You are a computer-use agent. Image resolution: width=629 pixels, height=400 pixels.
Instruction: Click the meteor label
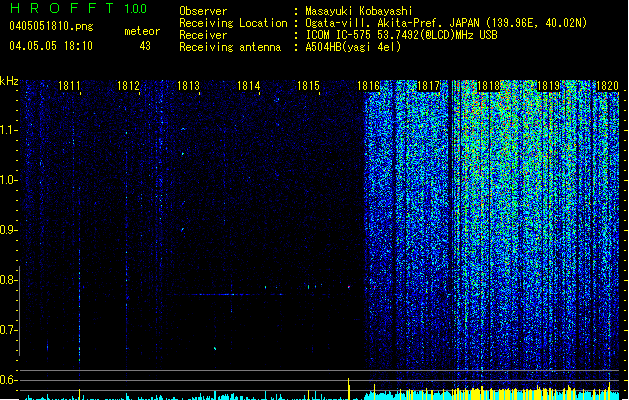[142, 31]
